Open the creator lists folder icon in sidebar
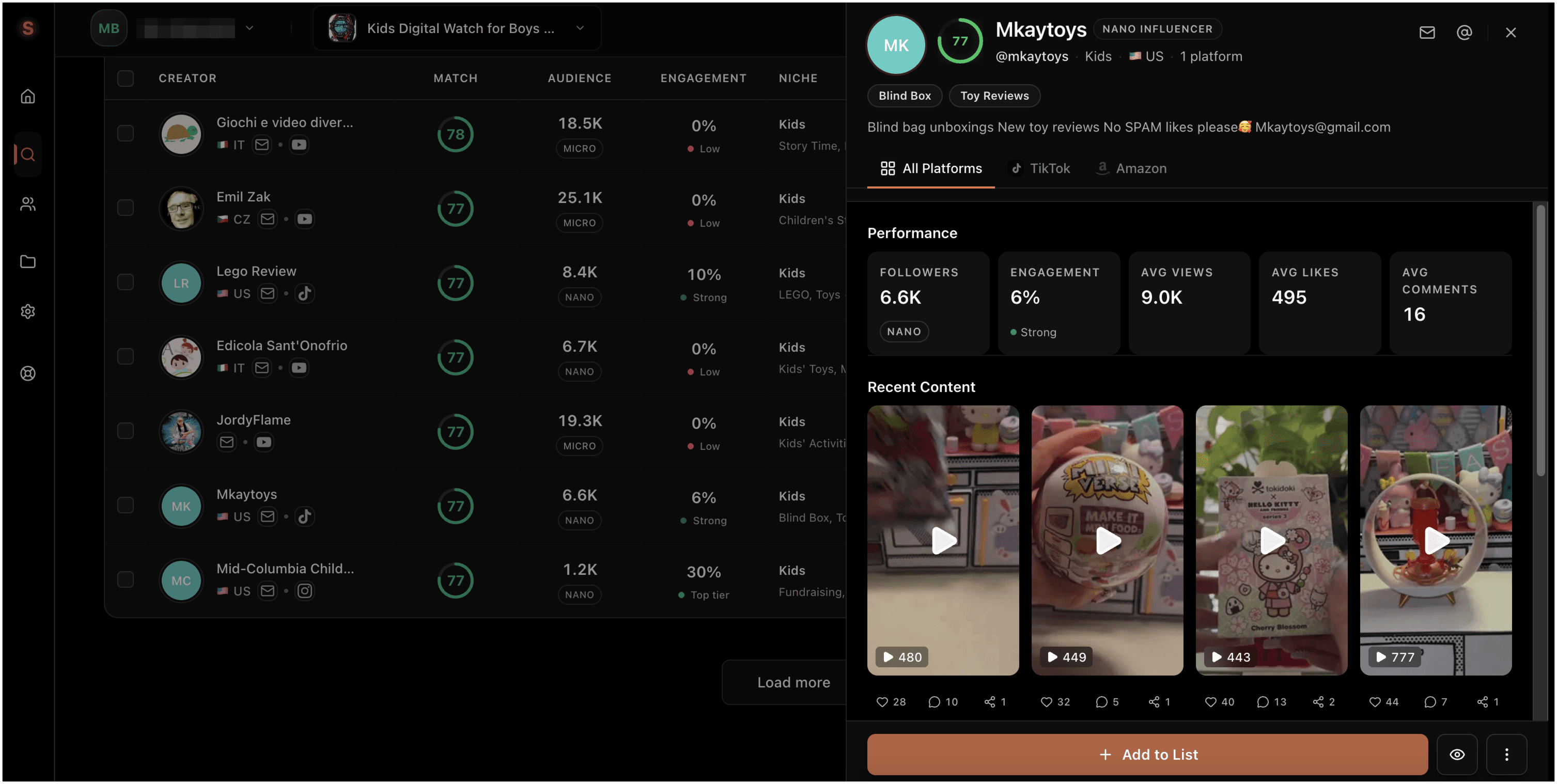This screenshot has height=784, width=1557. [28, 261]
